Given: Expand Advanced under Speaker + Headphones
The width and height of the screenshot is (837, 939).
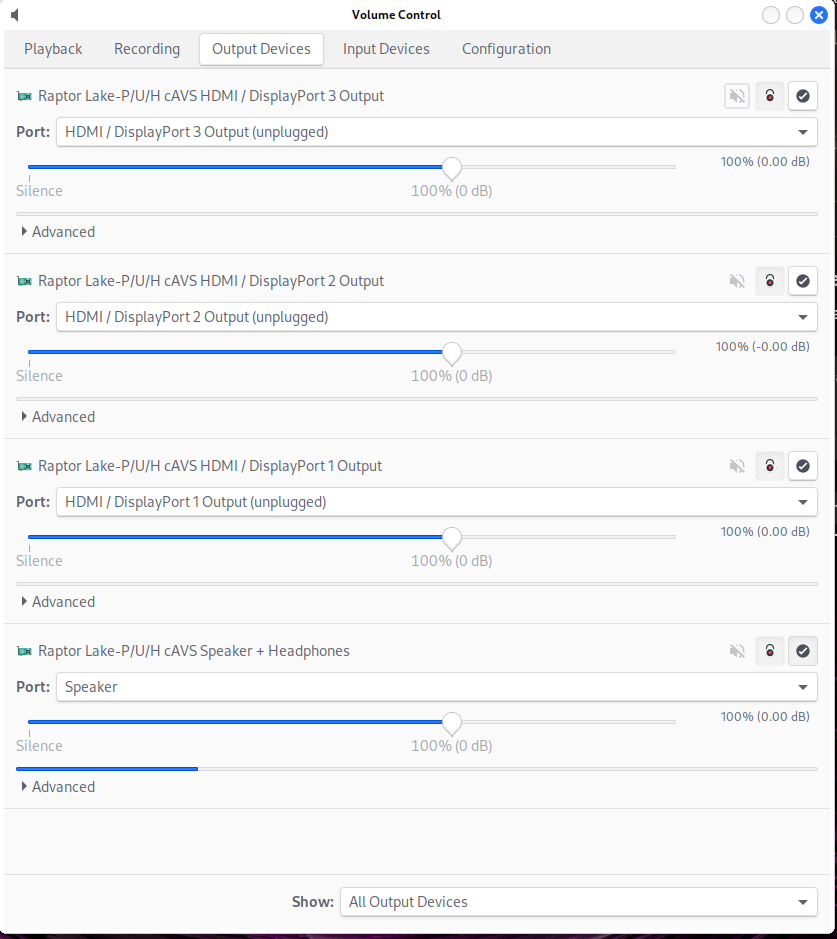Looking at the screenshot, I should coord(58,787).
